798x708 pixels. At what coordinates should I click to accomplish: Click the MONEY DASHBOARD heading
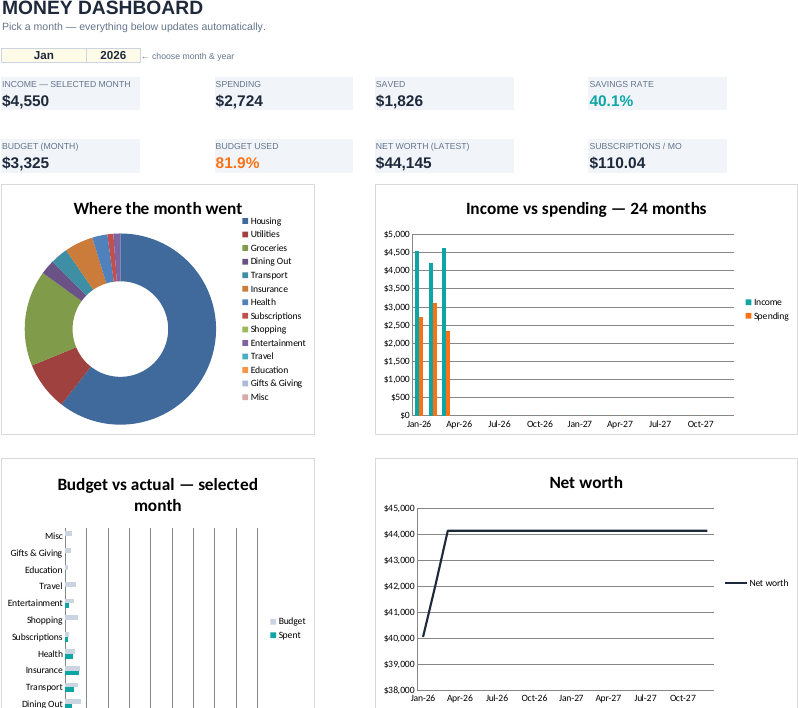[x=102, y=8]
